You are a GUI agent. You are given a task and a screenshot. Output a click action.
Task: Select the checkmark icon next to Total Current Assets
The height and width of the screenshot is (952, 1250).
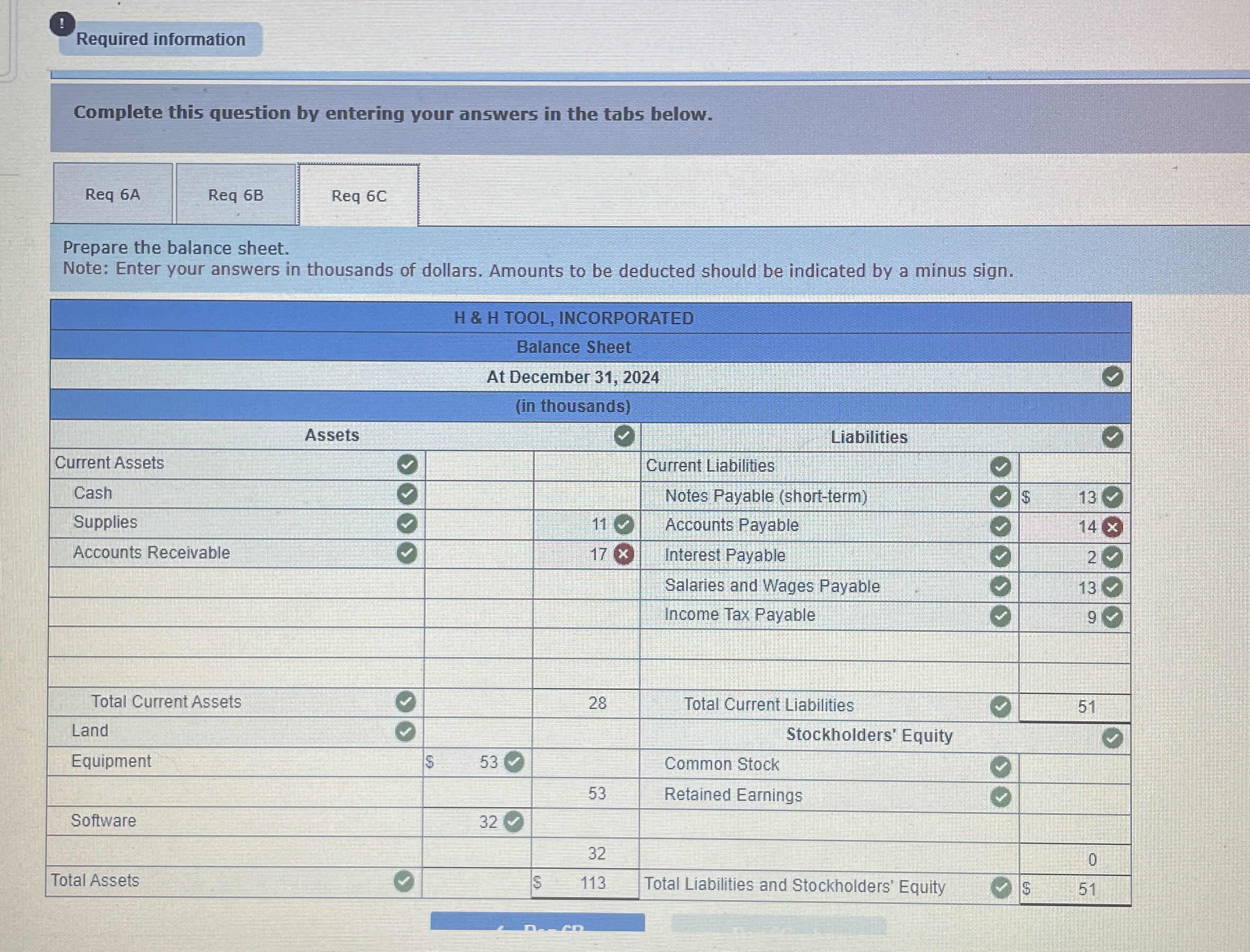coord(405,703)
